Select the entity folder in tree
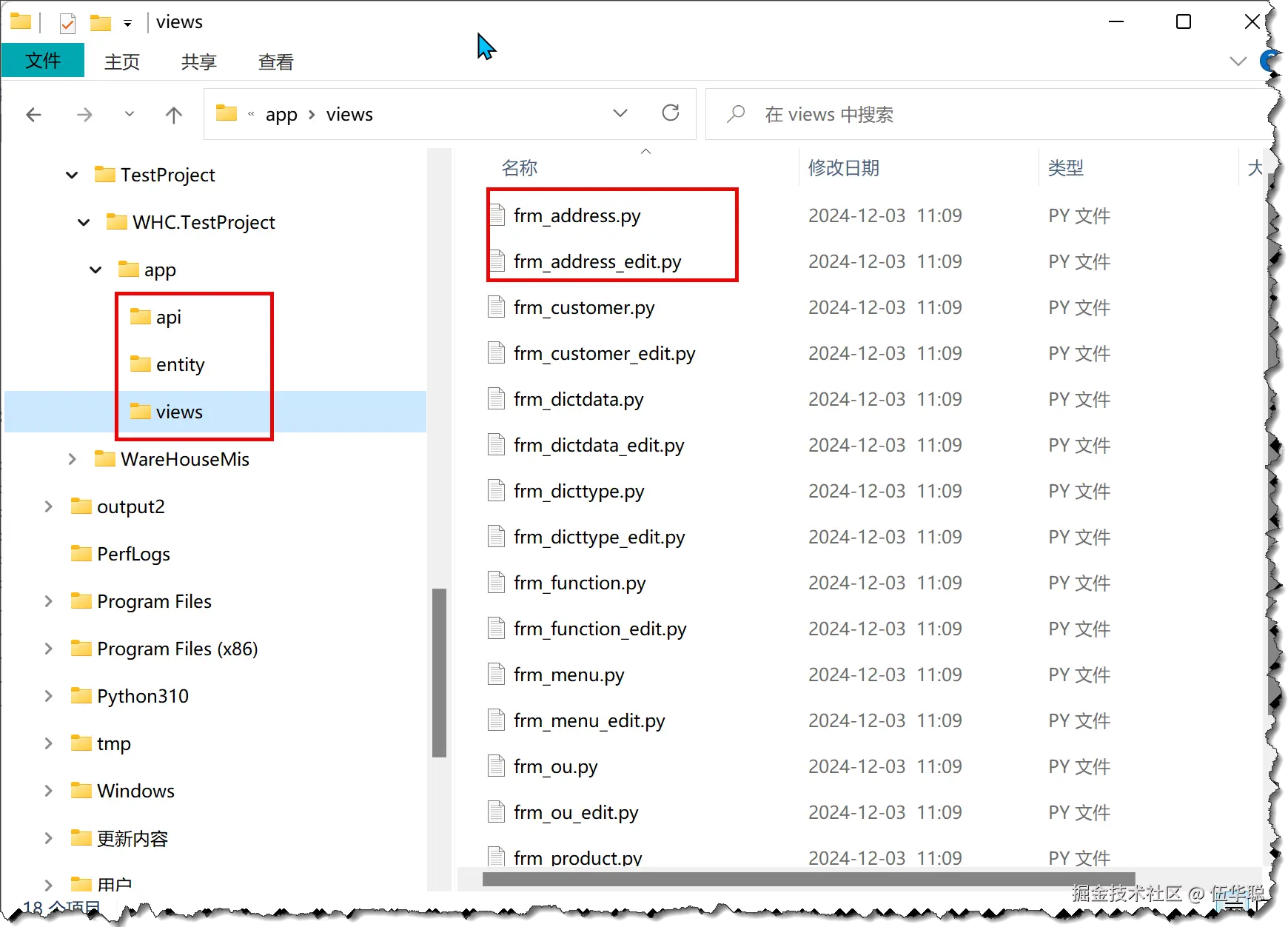 (x=167, y=364)
